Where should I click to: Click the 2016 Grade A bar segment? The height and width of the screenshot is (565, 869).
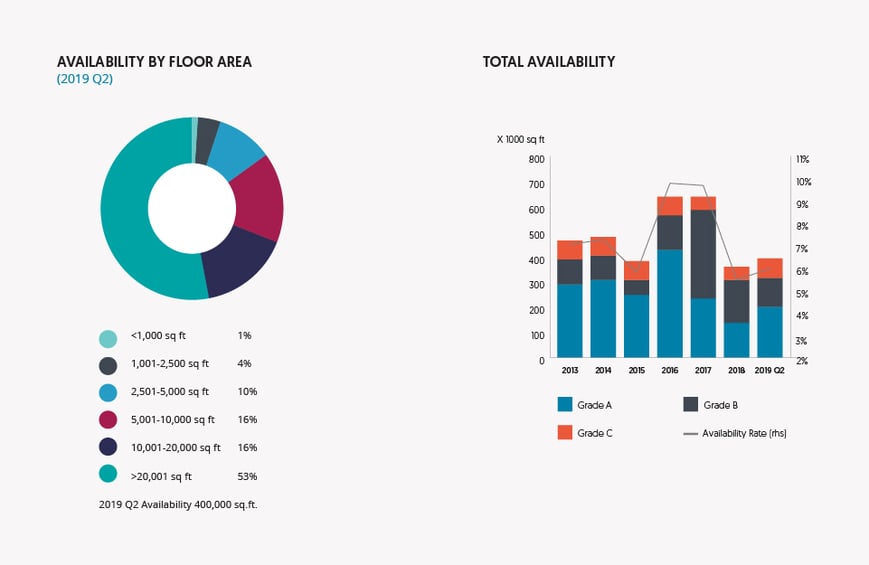(669, 303)
